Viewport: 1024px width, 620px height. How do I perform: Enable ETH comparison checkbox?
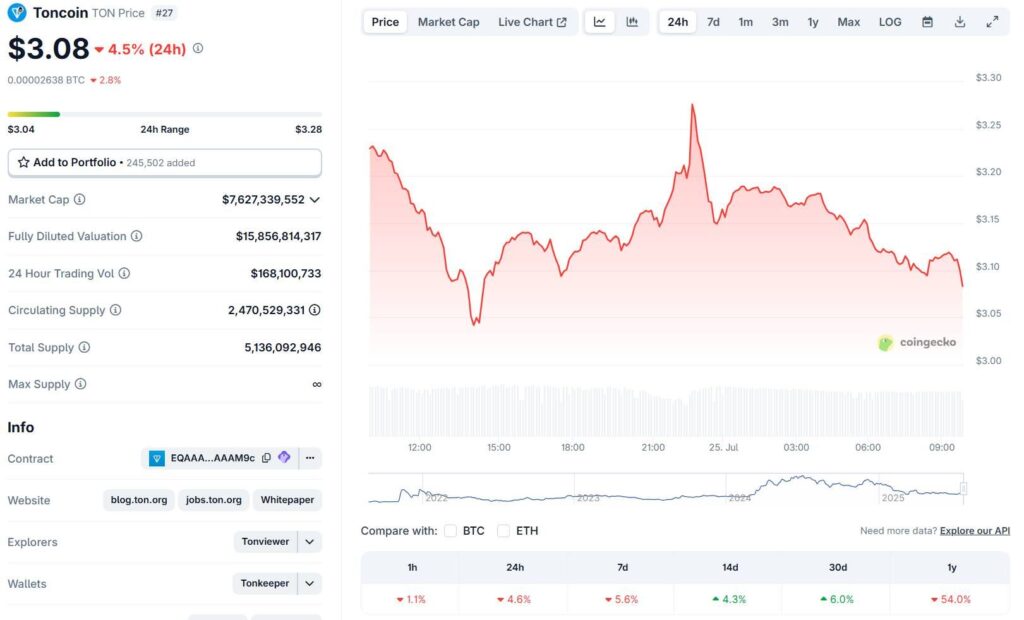pos(503,530)
